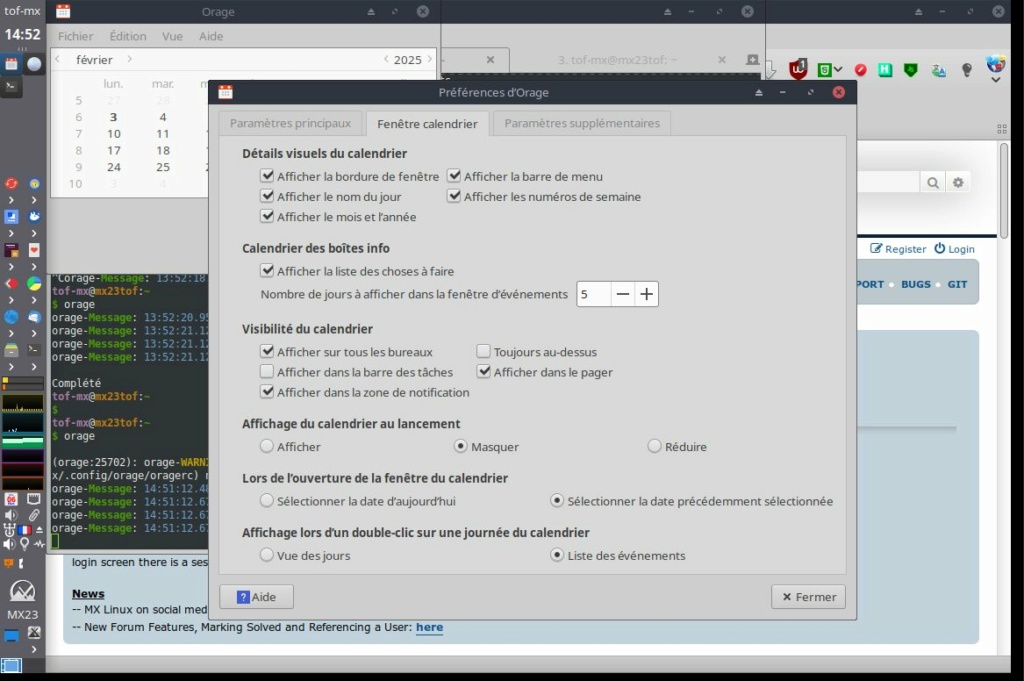Enable Afficher dans la barre des tâches
The image size is (1024, 681).
click(x=266, y=372)
